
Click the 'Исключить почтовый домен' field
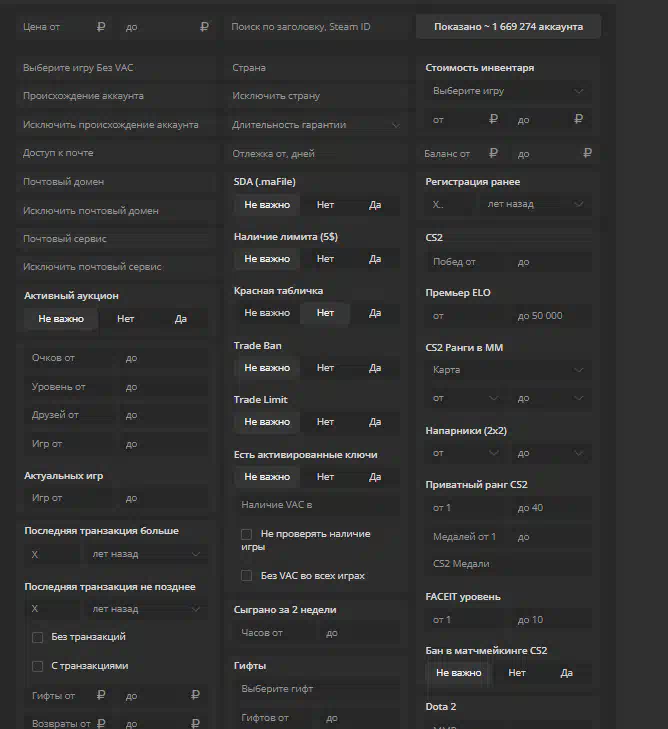(x=116, y=211)
